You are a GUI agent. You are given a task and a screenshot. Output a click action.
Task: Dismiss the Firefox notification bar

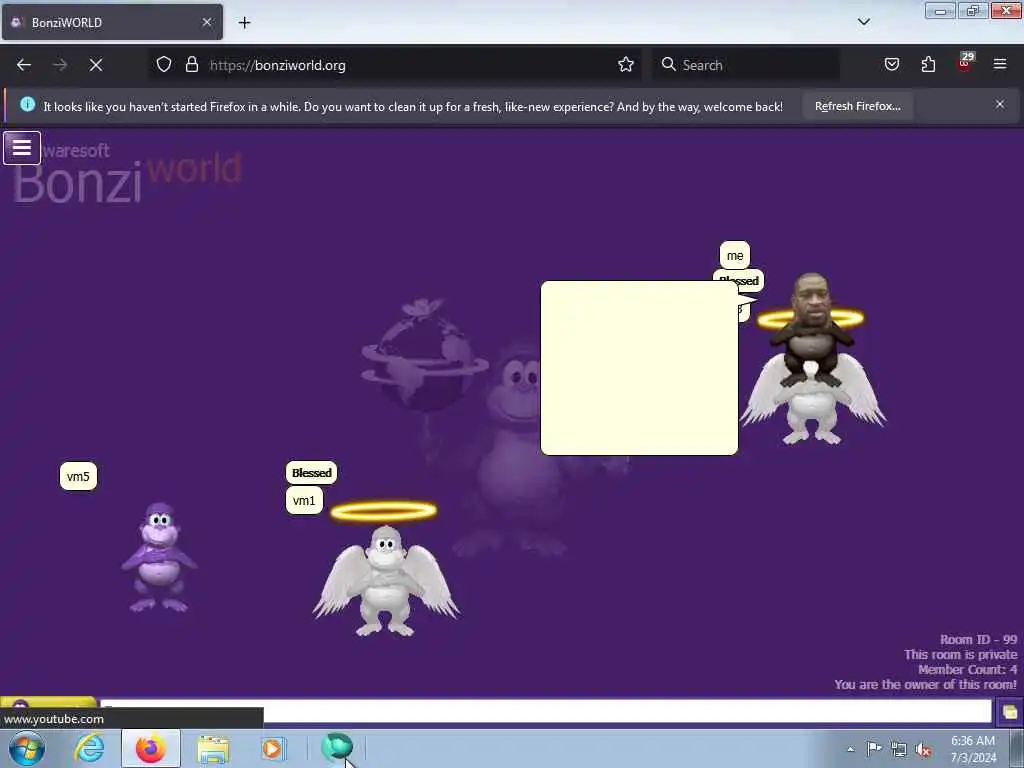click(x=1000, y=104)
